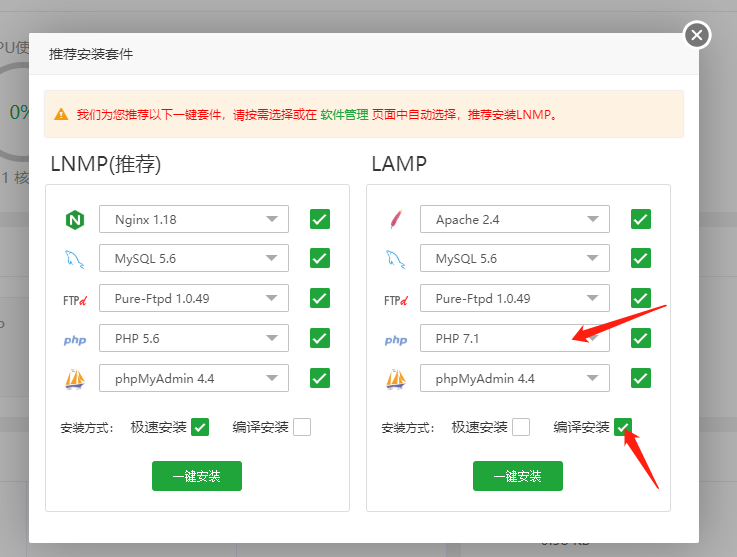Click the LNMP(推荐) heading

coord(106,164)
